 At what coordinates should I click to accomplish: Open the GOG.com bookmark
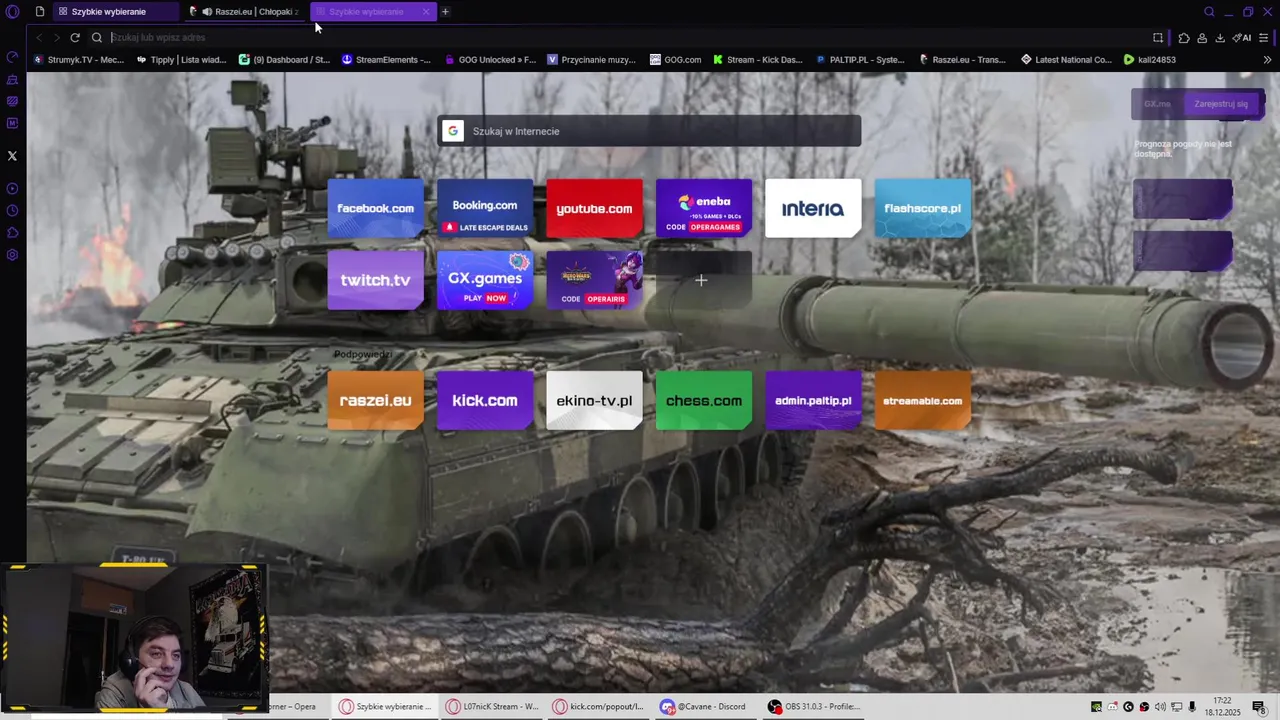(675, 60)
